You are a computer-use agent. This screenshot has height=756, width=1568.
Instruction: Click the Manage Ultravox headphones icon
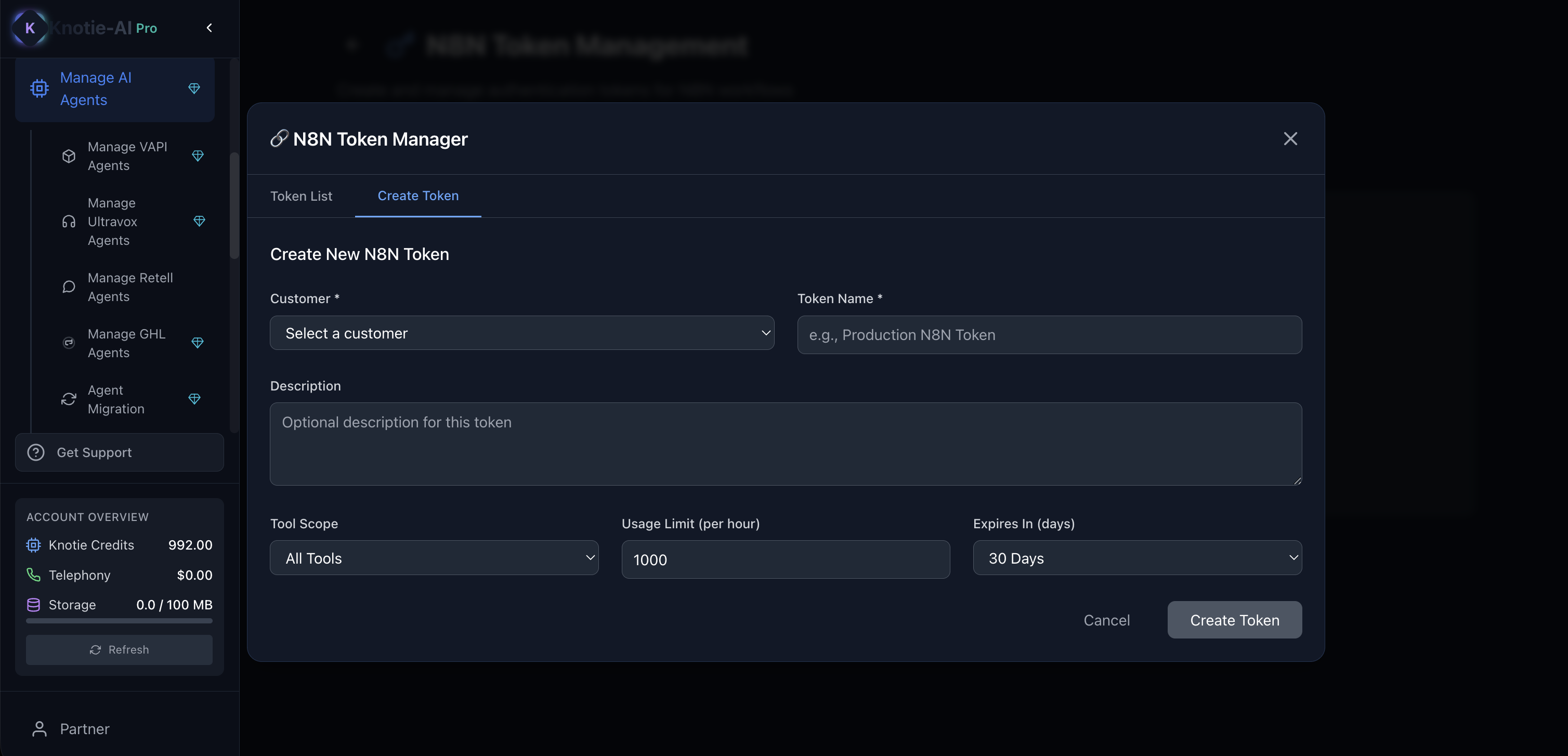click(69, 221)
